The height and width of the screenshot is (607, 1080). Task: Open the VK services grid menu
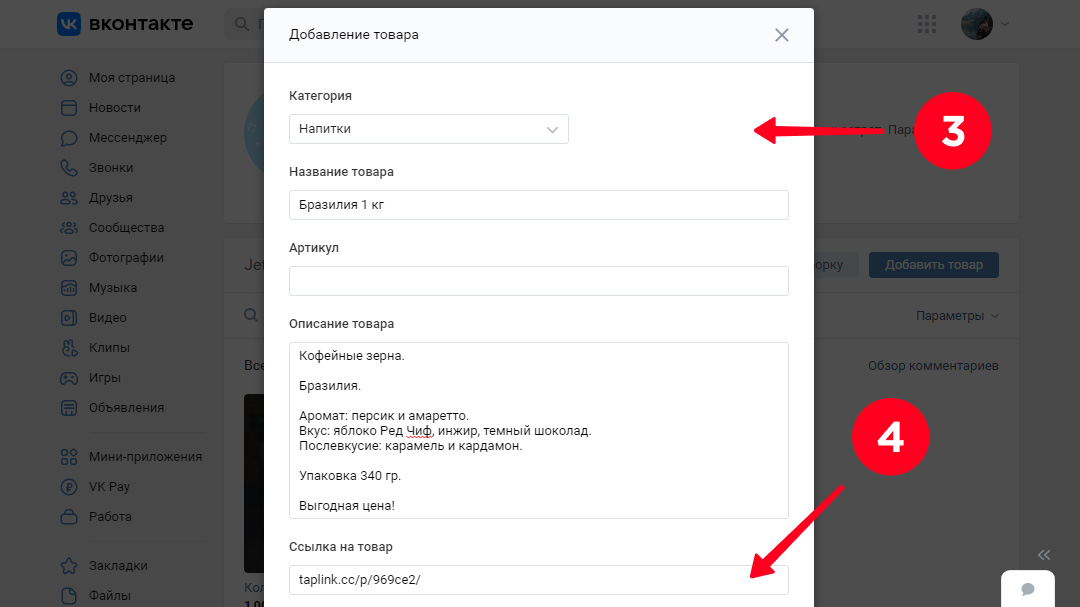tap(926, 24)
